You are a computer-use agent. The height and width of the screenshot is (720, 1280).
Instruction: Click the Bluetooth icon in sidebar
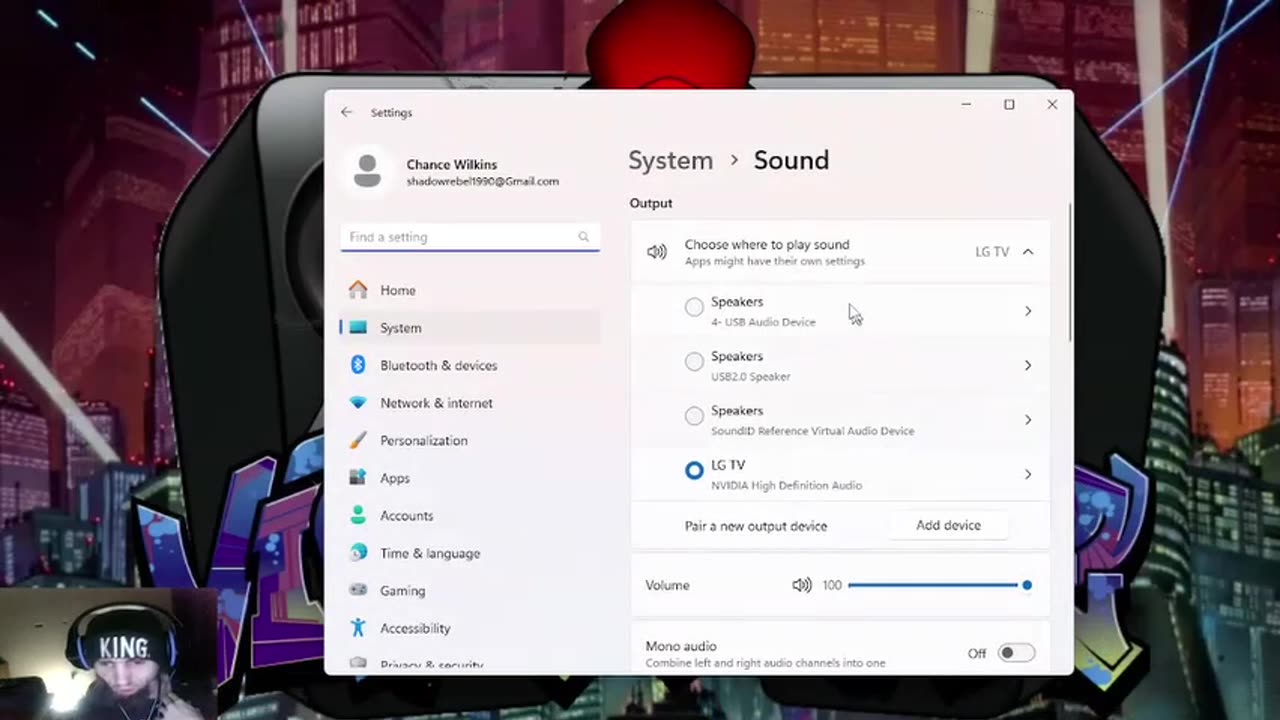358,365
